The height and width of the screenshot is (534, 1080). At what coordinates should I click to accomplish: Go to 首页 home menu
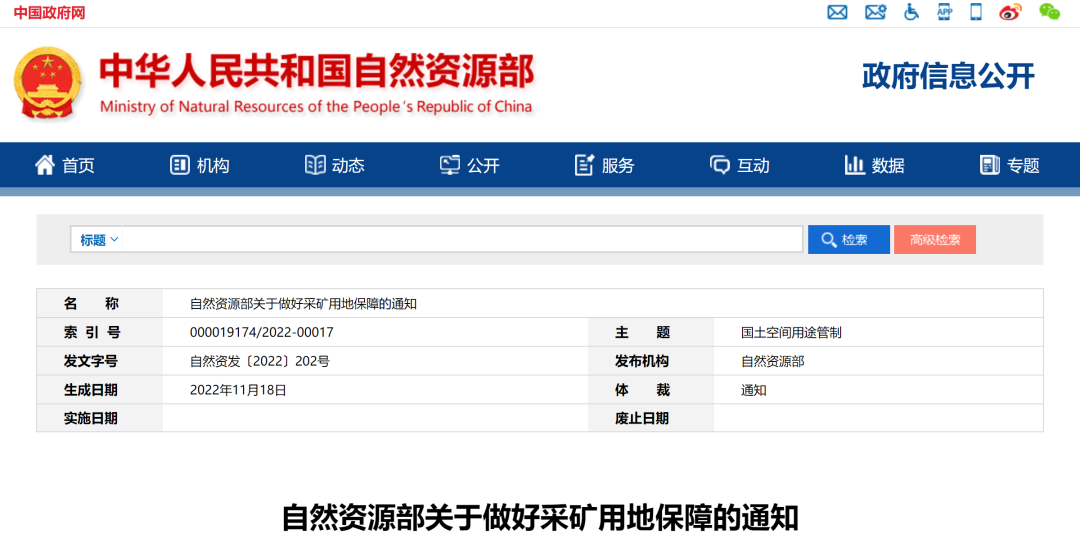pos(65,166)
